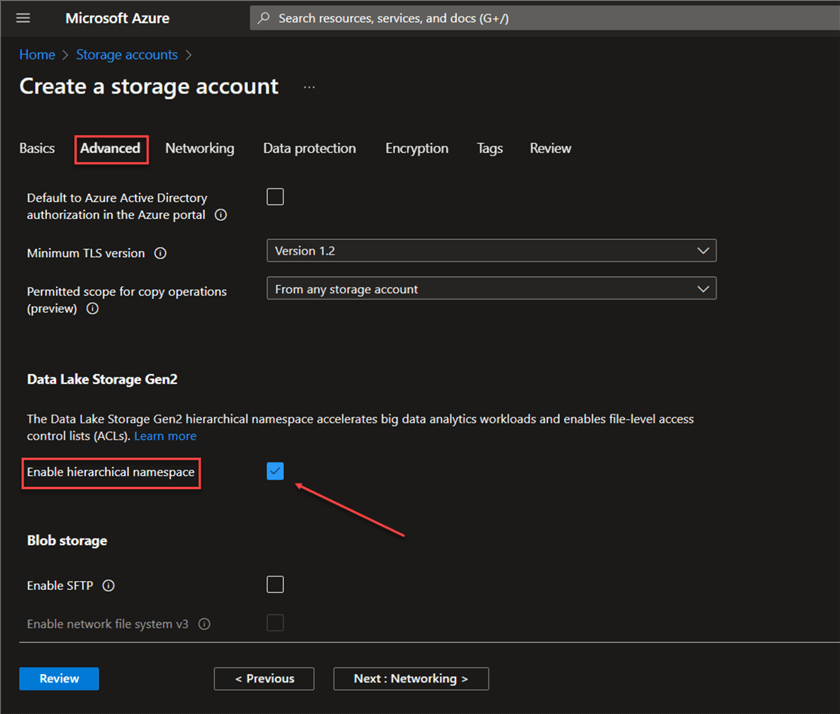This screenshot has width=840, height=714.
Task: Open the Data protection tab
Action: pos(310,148)
